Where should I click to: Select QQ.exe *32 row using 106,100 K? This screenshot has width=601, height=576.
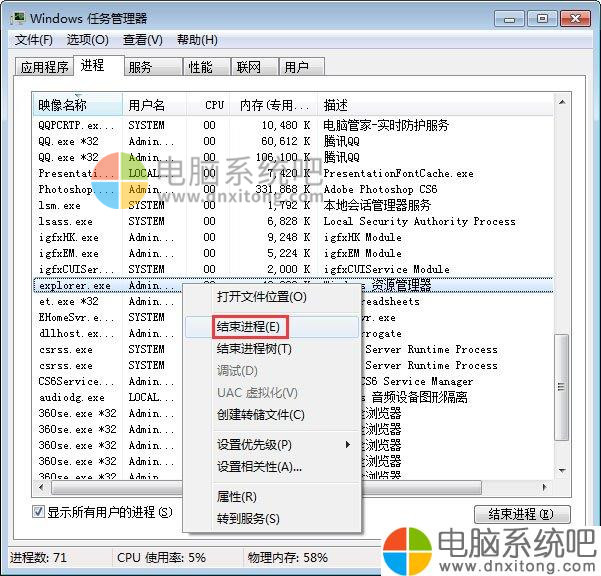293,157
